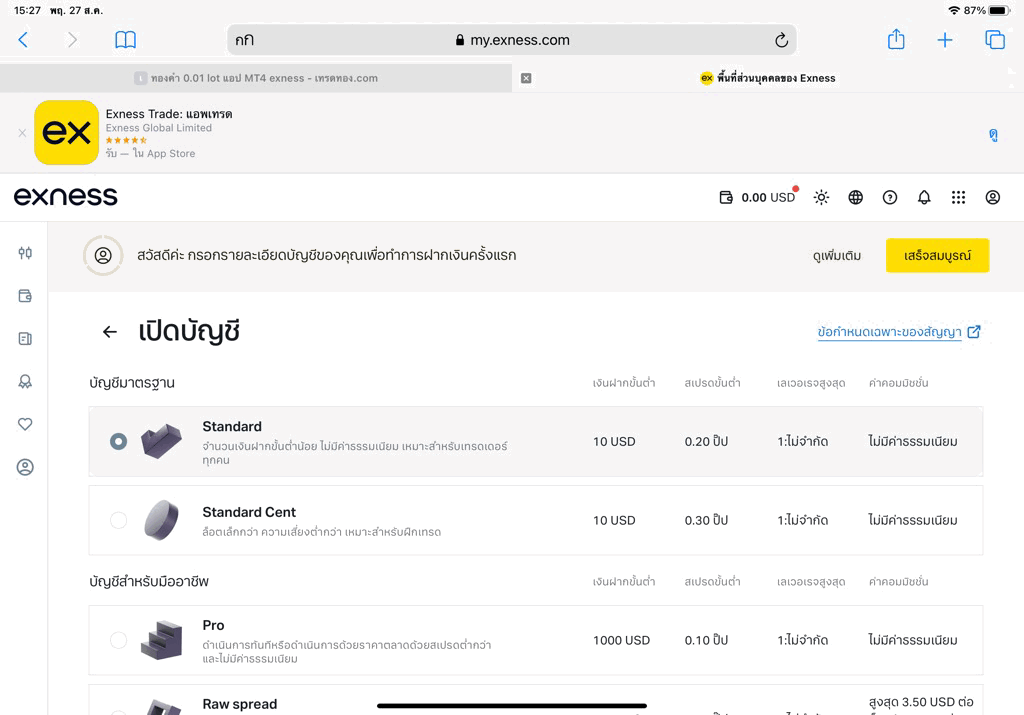Click the 'Standard' account title
The image size is (1024, 715).
tap(232, 426)
